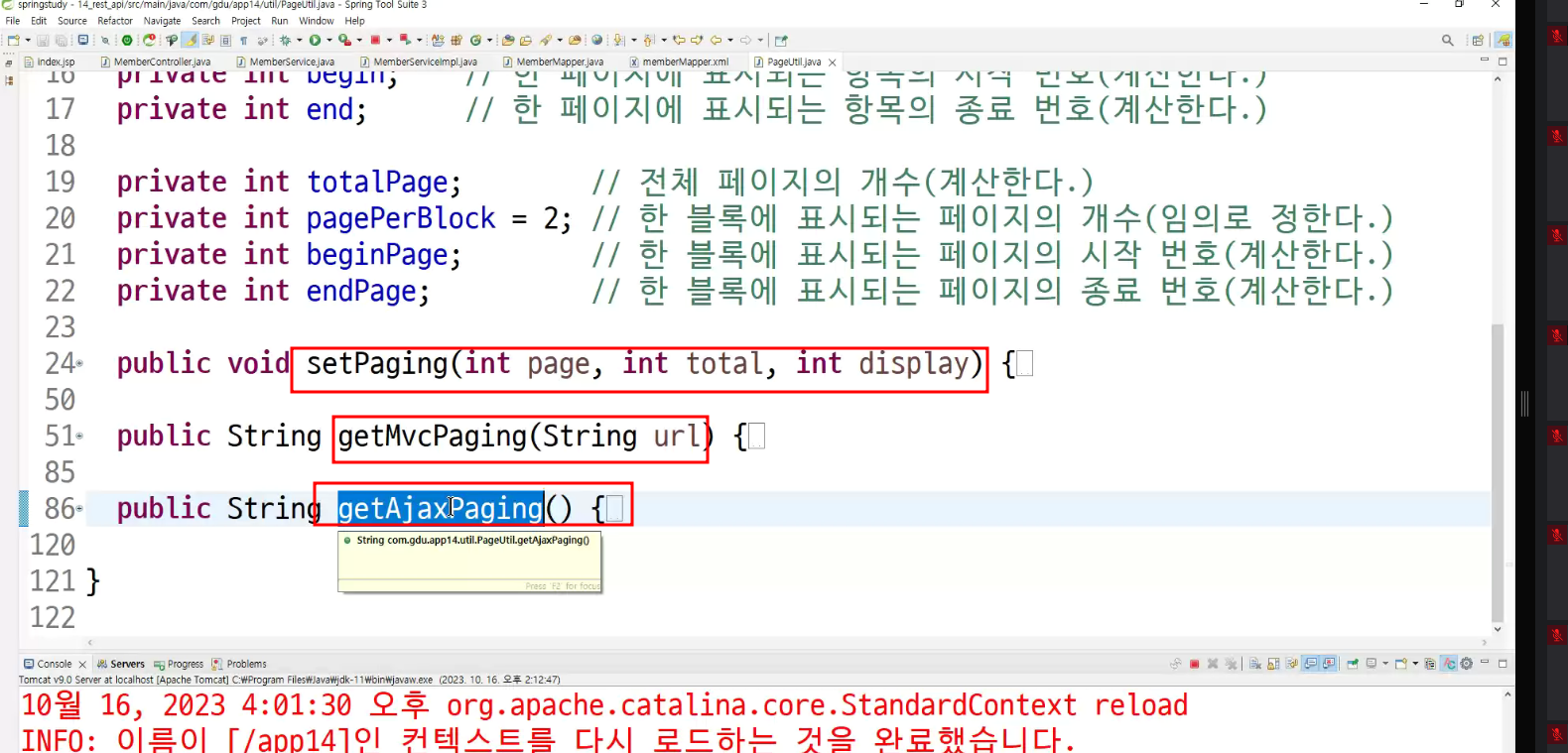Toggle Word Wrap in console toolbar
Viewport: 1568px width, 753px height.
coord(1292,664)
